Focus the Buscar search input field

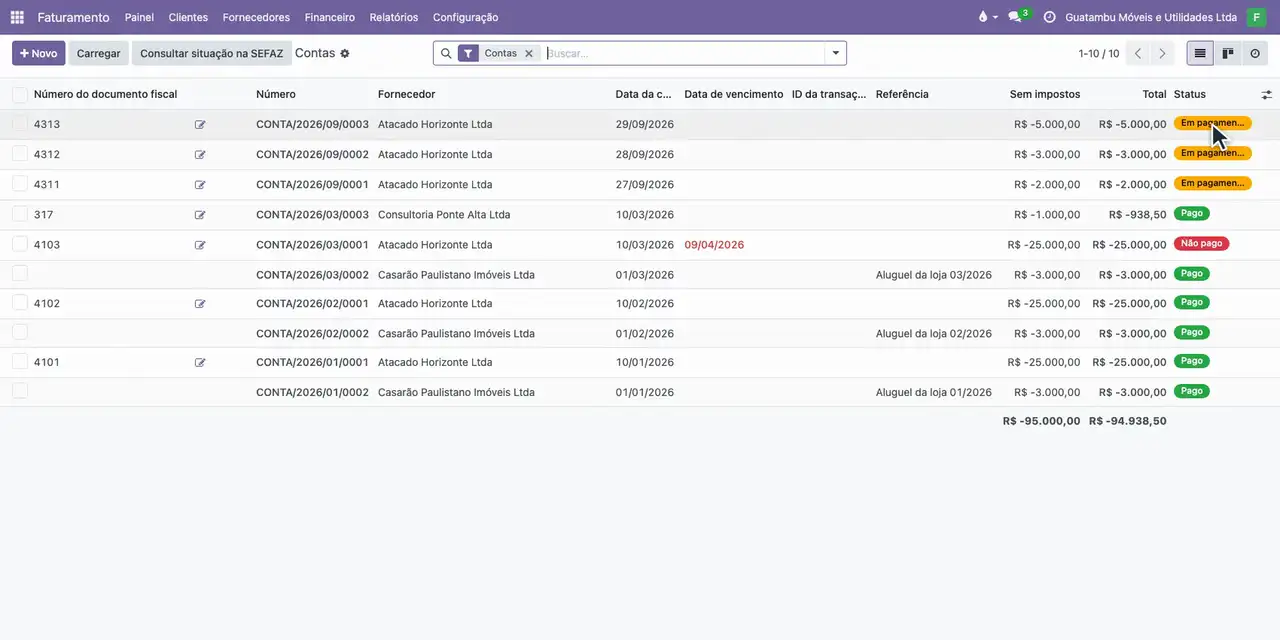point(685,53)
